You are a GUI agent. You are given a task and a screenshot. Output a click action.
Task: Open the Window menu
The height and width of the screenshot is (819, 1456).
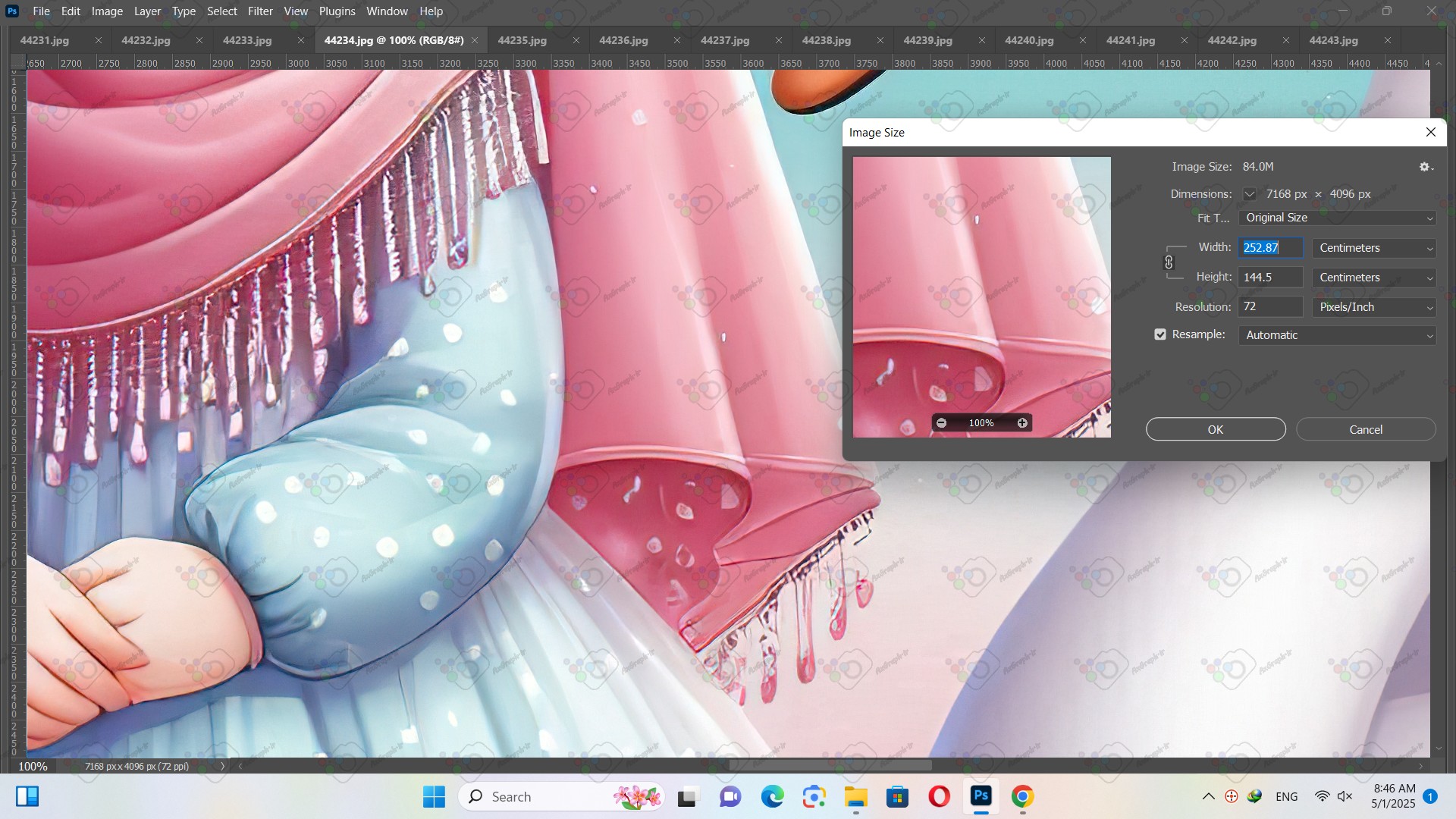[387, 11]
